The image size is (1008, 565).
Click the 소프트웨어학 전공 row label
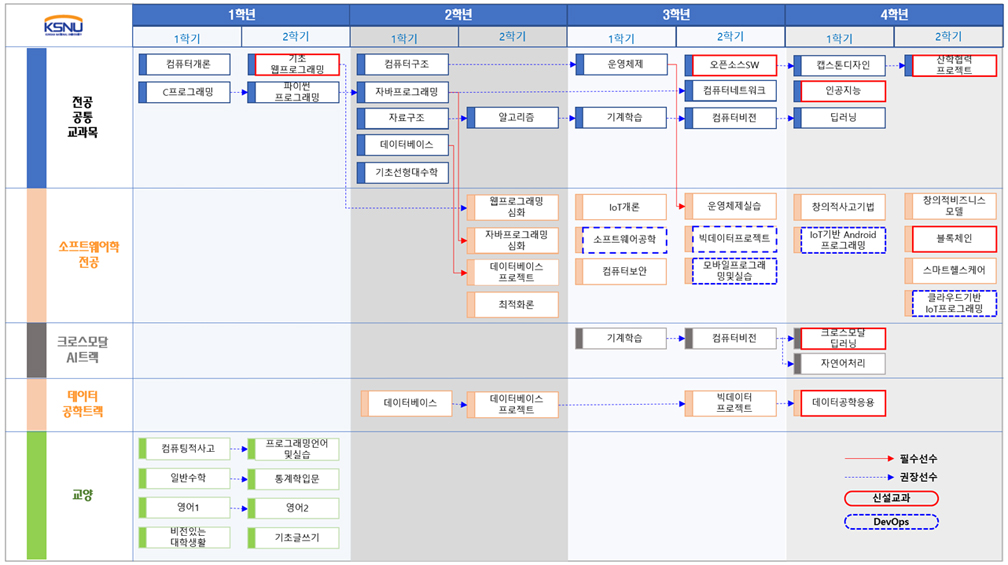(89, 254)
